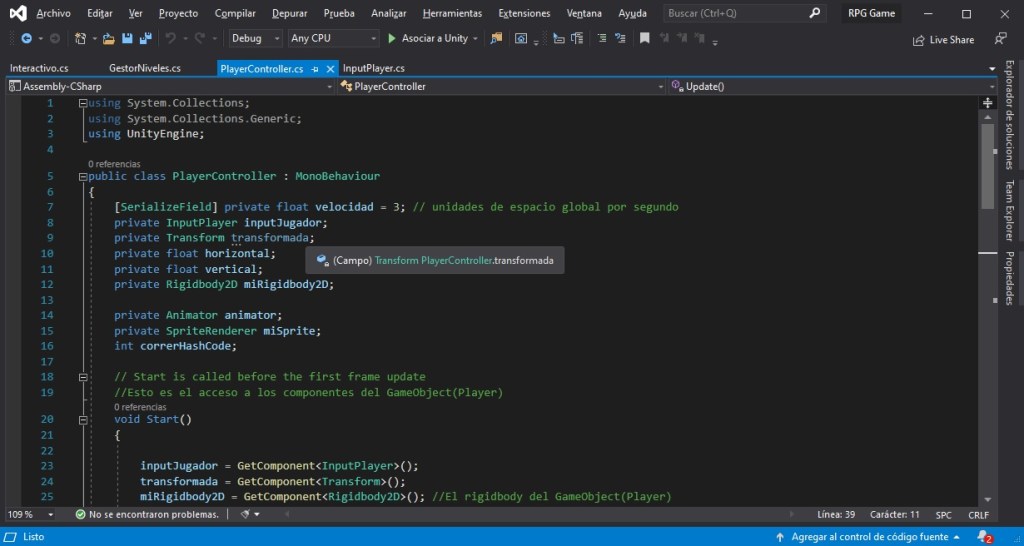The image size is (1024, 546).
Task: Click the Asociar a Unity button
Action: [428, 39]
